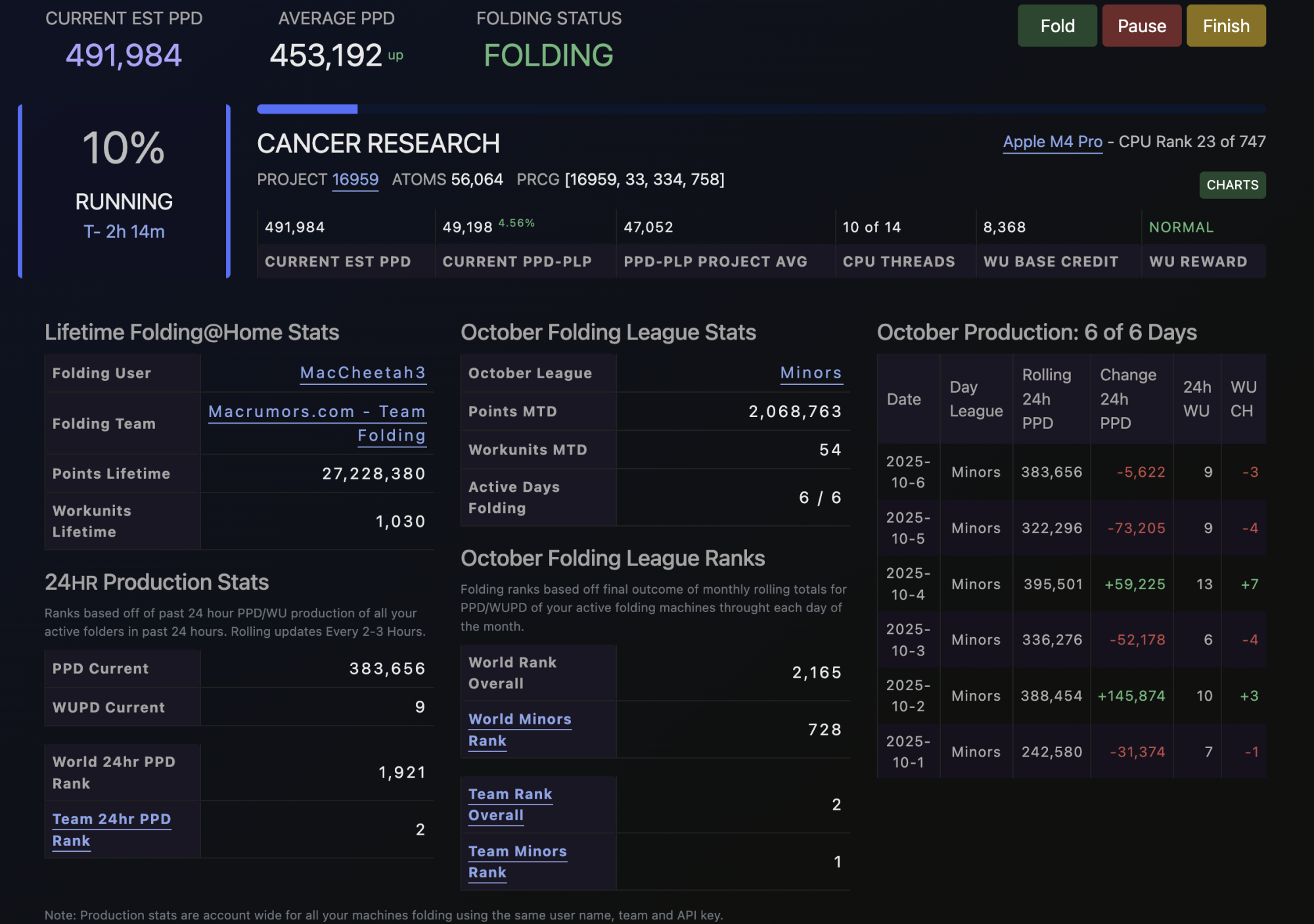Open project 16959 link
The image size is (1314, 924).
(355, 180)
